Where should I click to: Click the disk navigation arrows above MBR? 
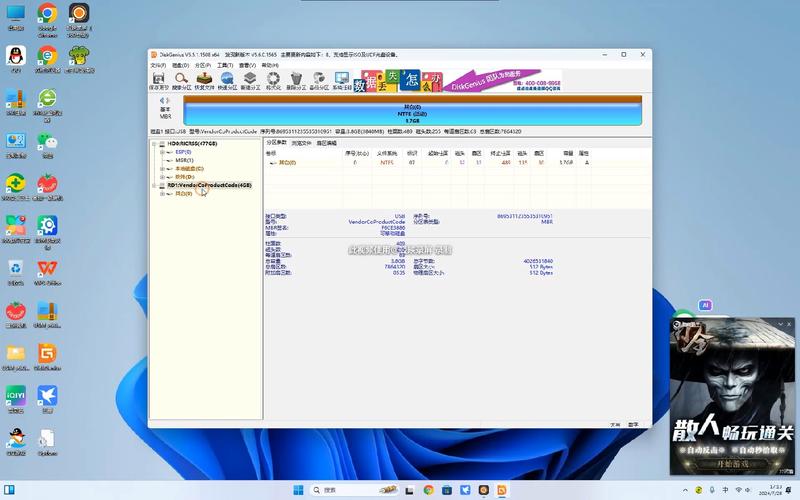tap(164, 101)
